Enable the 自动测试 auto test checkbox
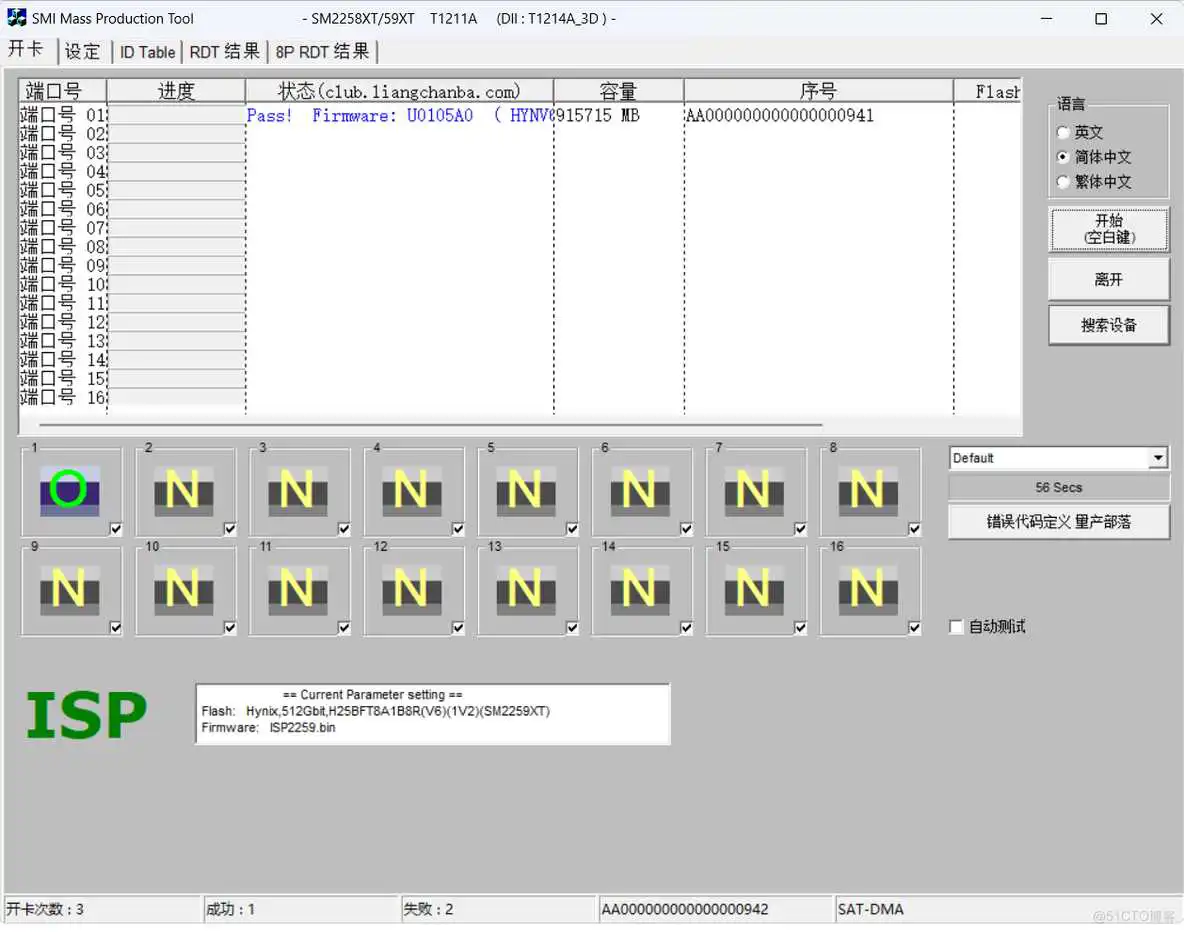1184x932 pixels. [x=957, y=627]
